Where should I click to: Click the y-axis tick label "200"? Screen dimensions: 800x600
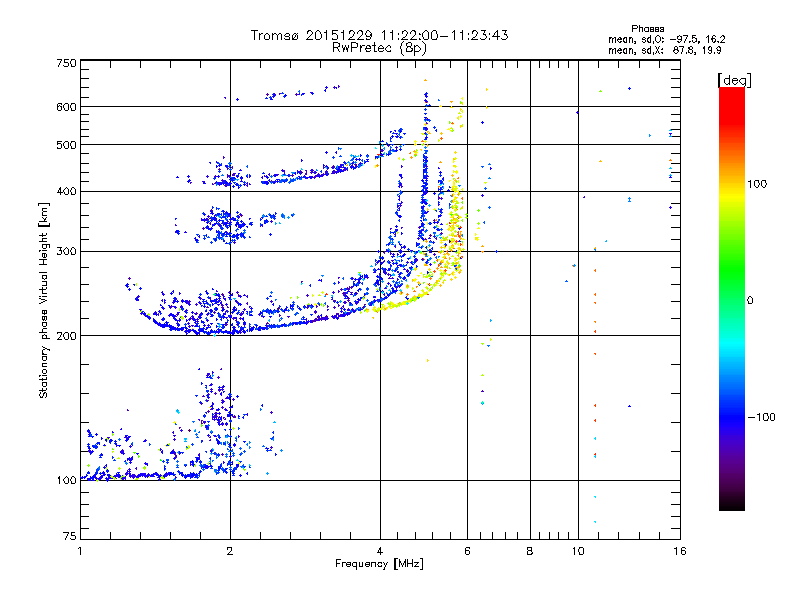click(66, 336)
